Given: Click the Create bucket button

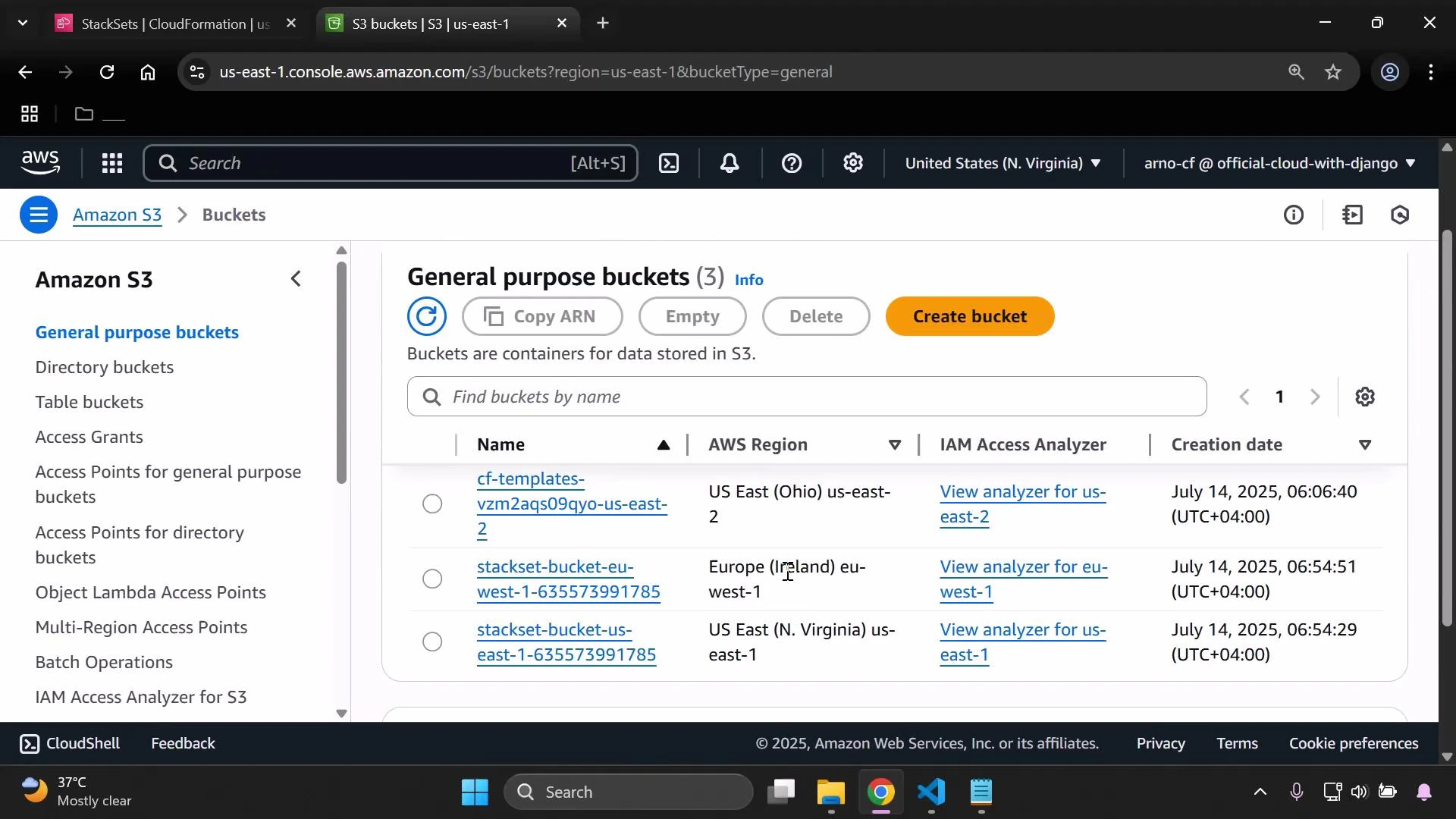Looking at the screenshot, I should [x=970, y=316].
